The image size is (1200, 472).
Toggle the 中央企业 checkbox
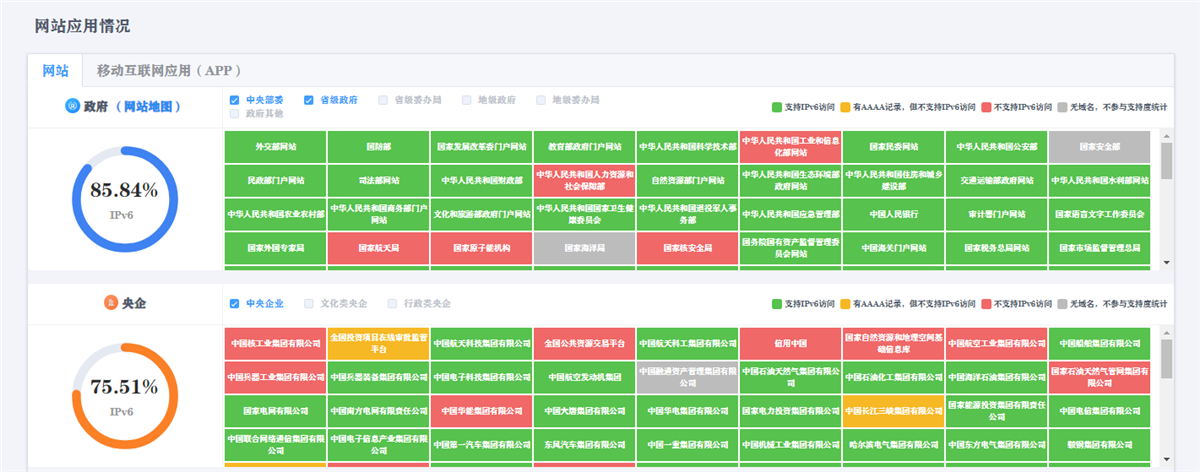coord(234,303)
